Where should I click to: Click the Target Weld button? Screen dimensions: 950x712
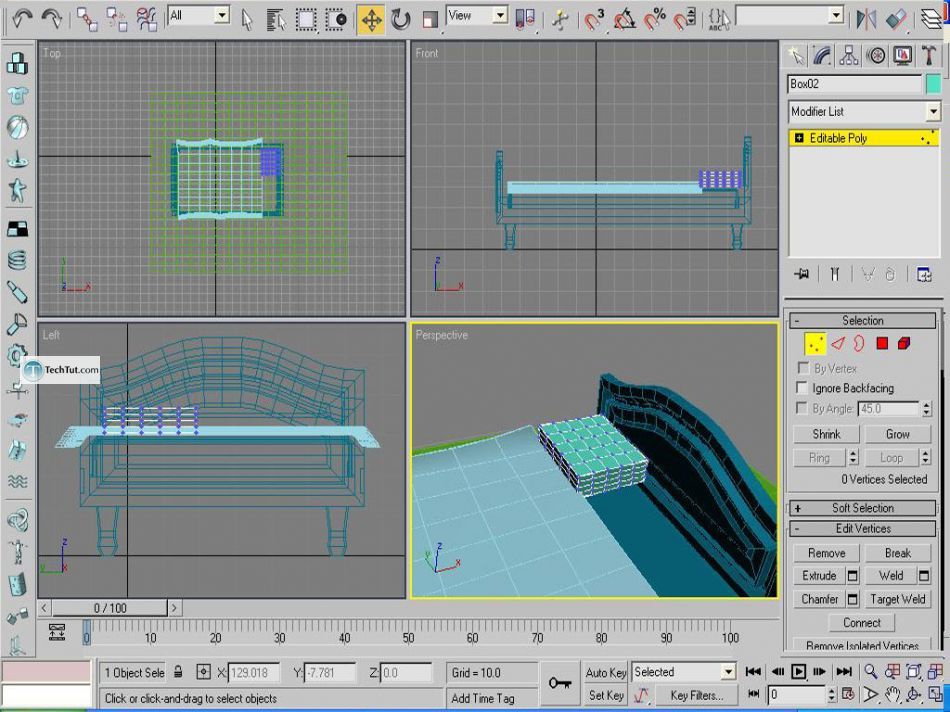[897, 599]
